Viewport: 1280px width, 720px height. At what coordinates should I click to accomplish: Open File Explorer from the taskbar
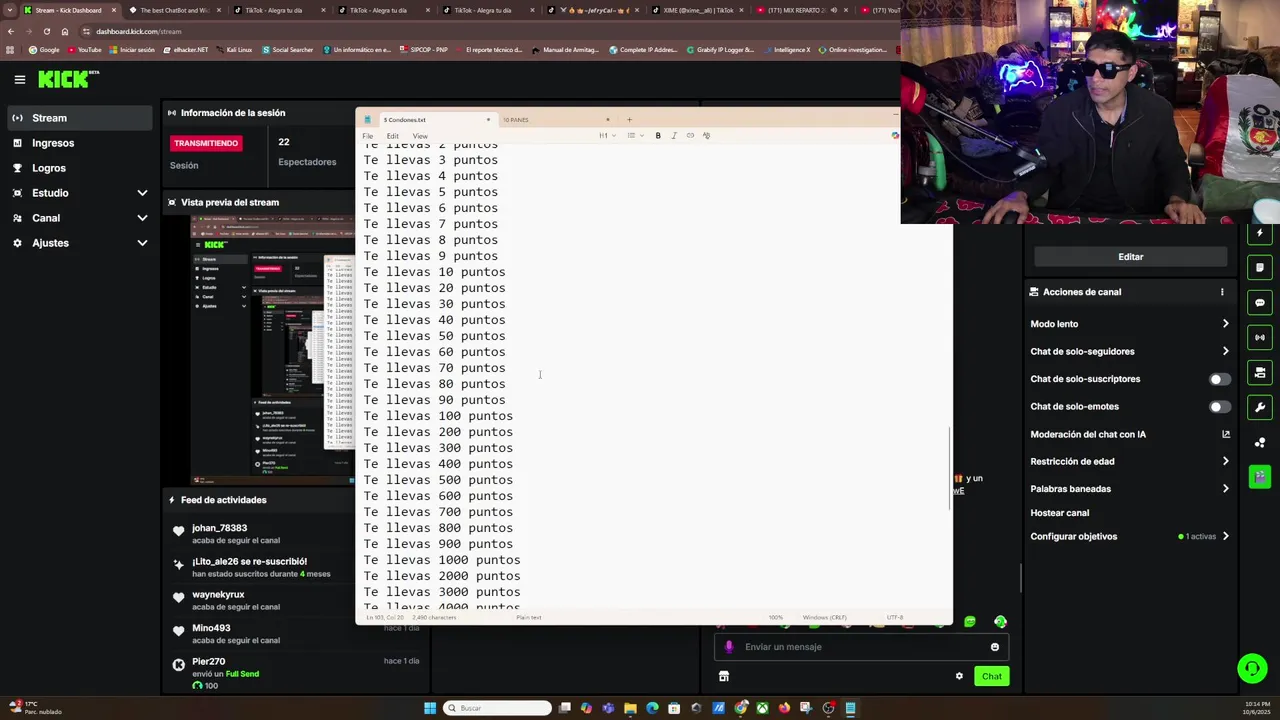(x=630, y=708)
